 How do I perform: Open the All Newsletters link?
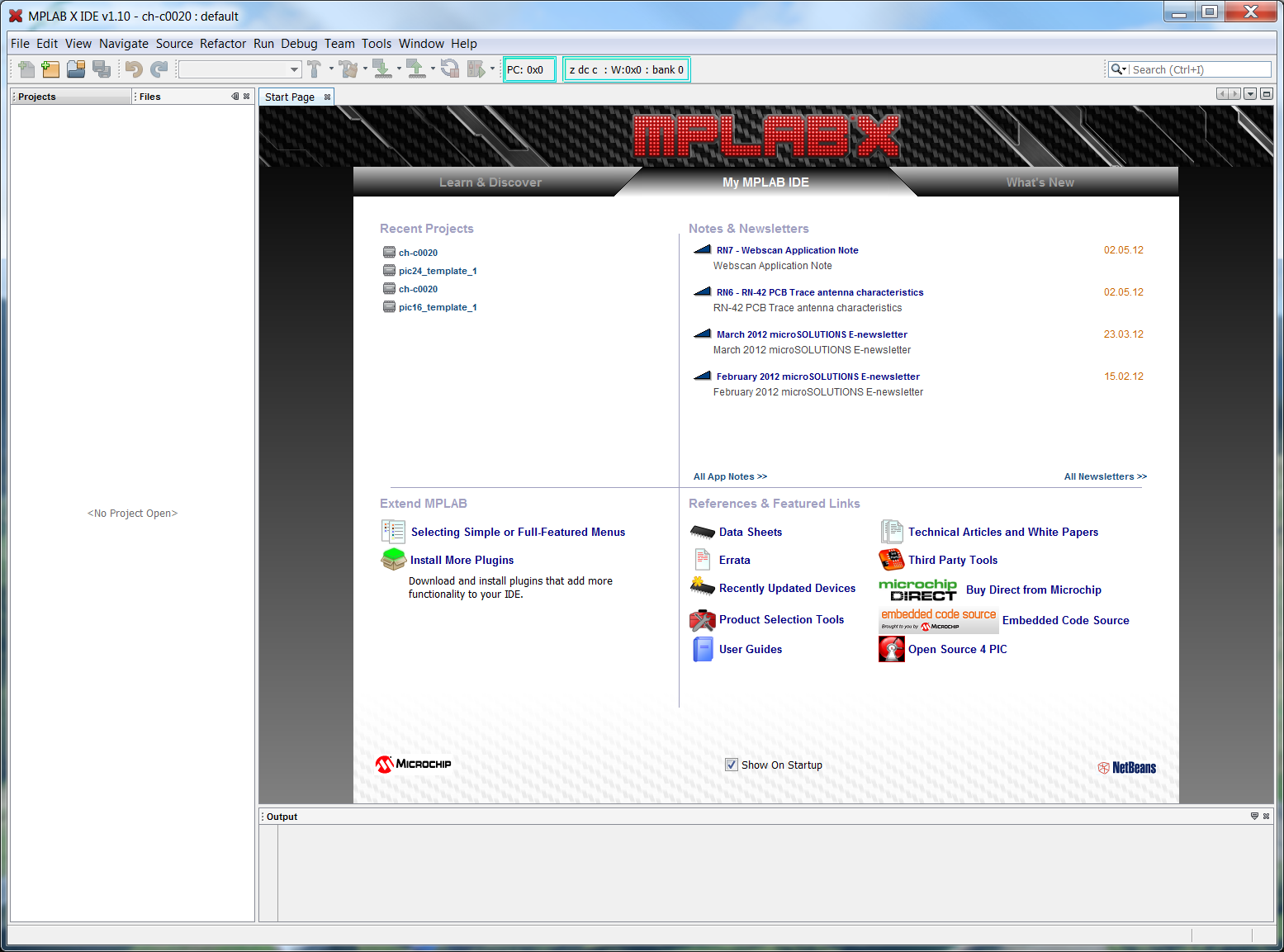pyautogui.click(x=1105, y=476)
